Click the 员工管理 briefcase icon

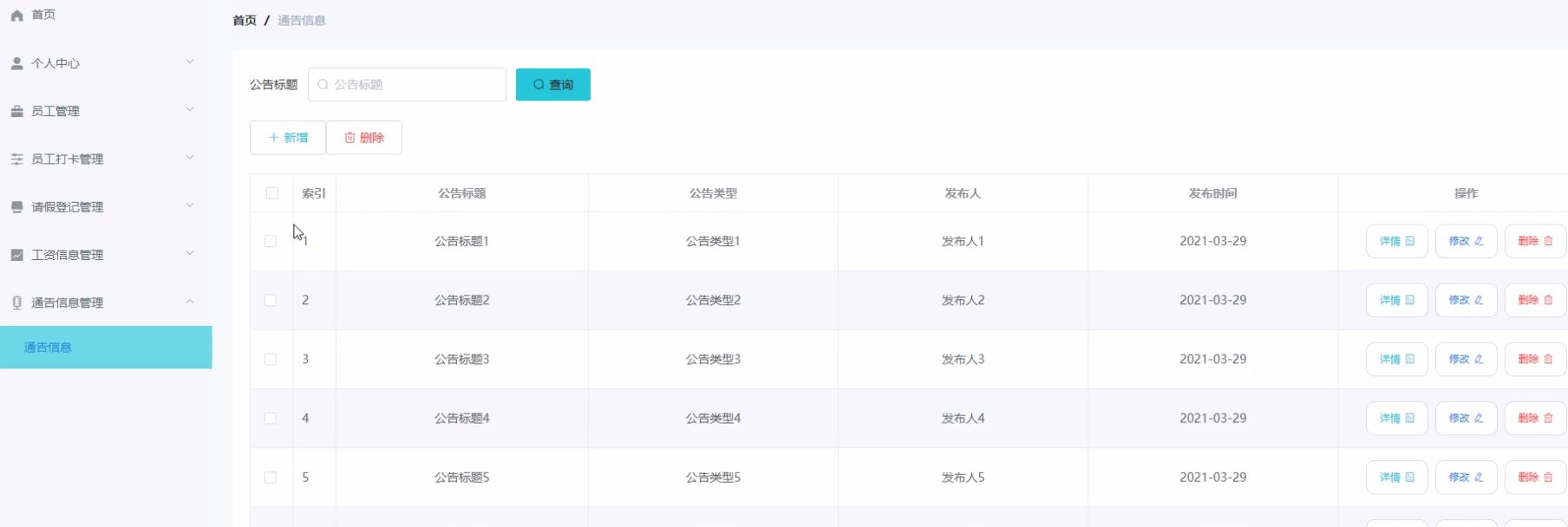coord(16,111)
